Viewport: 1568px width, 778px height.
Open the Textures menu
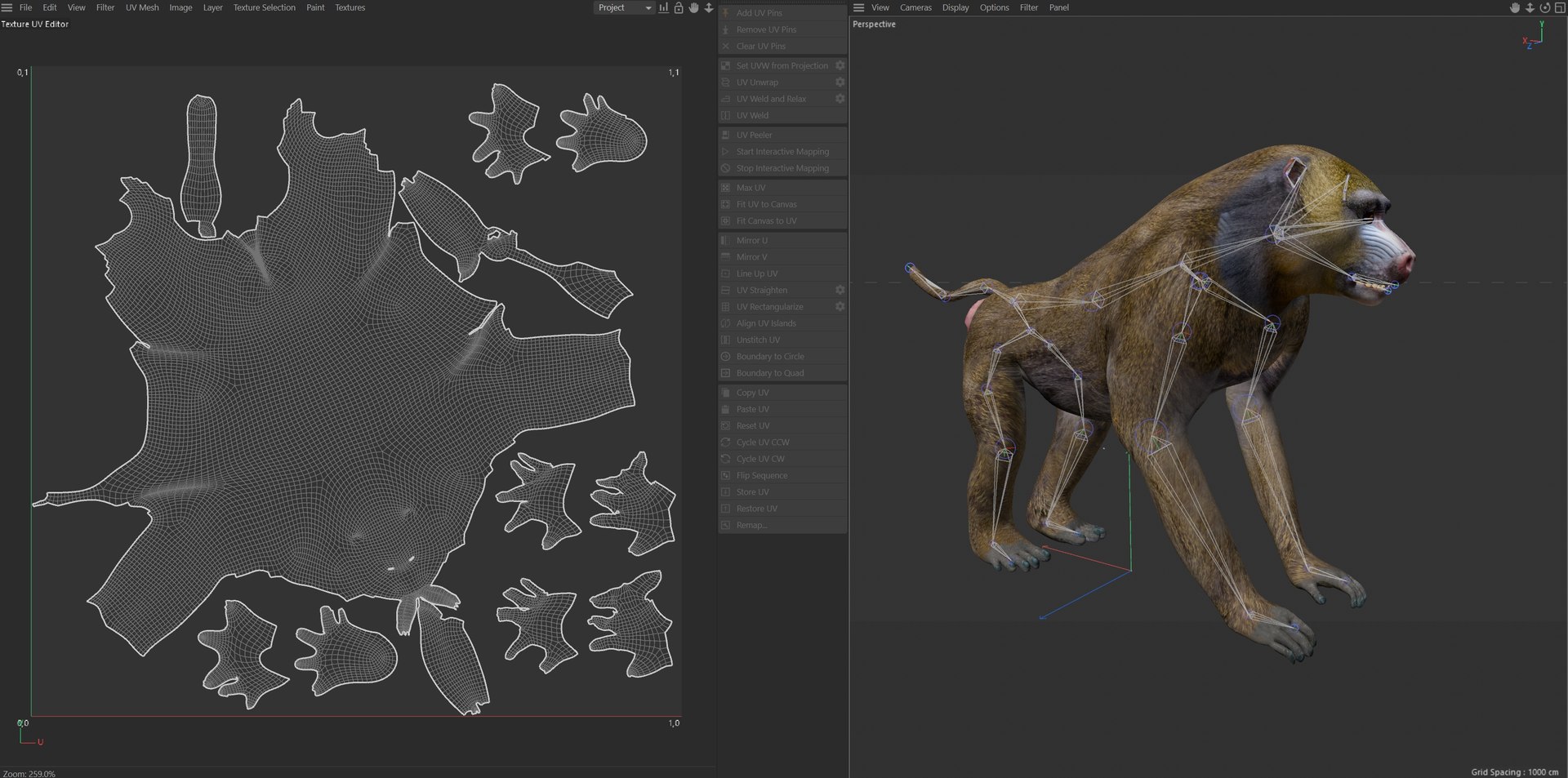350,7
